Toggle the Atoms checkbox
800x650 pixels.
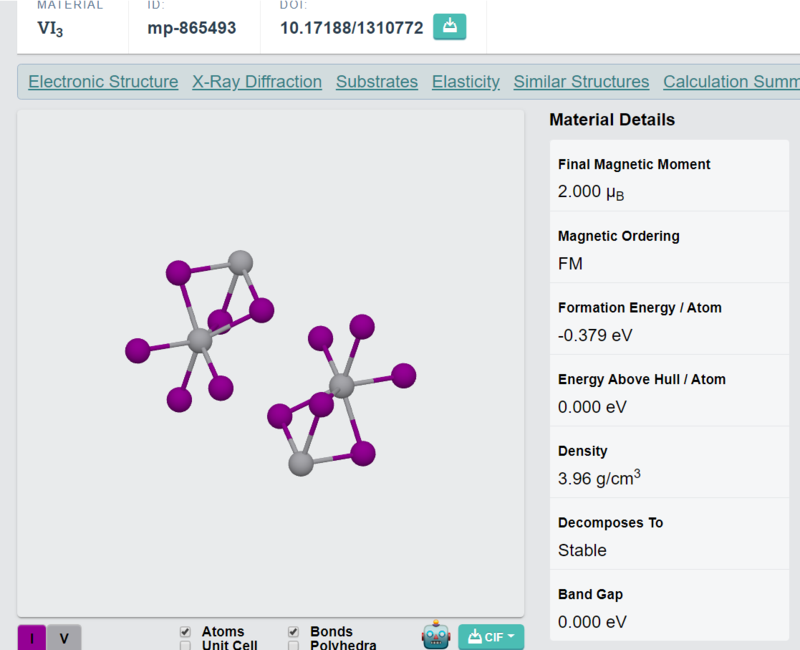[x=185, y=632]
